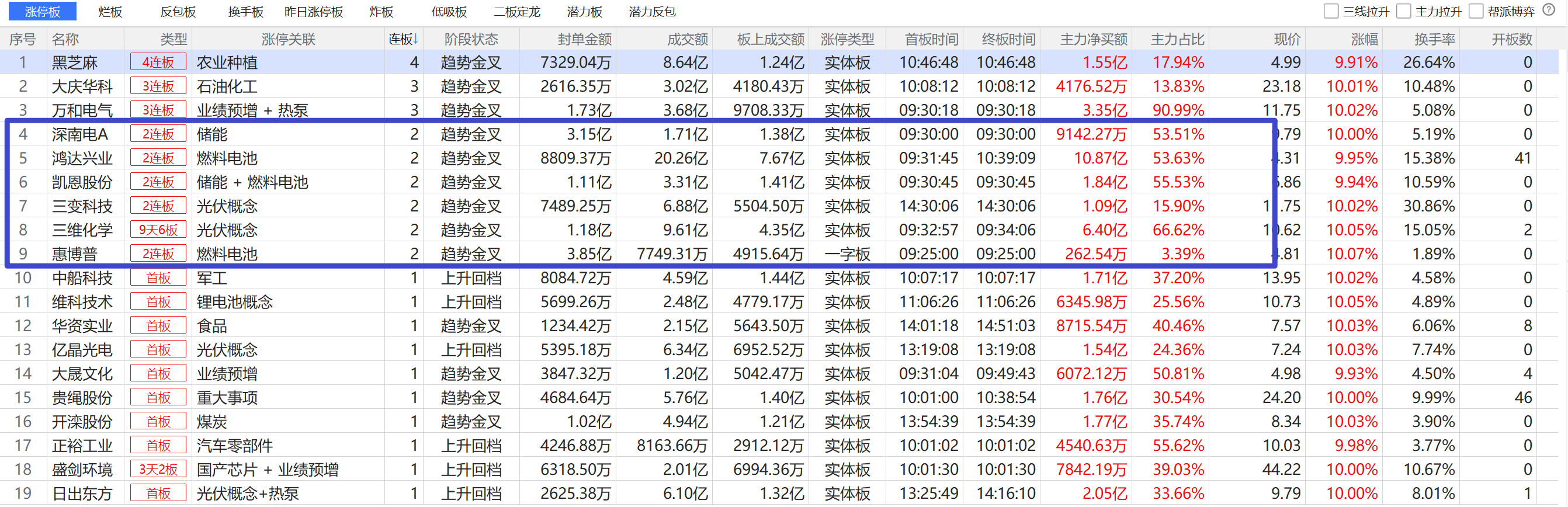Click 汽车零部件 concept for 正裕工业
This screenshot has width=1568, height=507.
(234, 446)
